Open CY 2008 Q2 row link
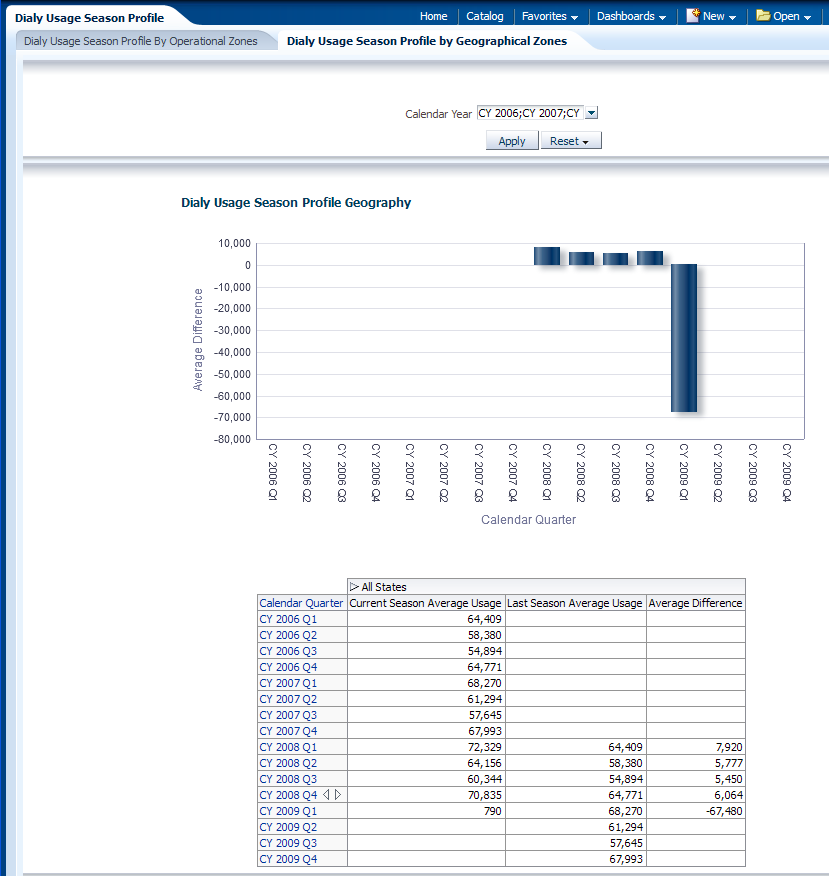This screenshot has height=876, width=829. (288, 763)
